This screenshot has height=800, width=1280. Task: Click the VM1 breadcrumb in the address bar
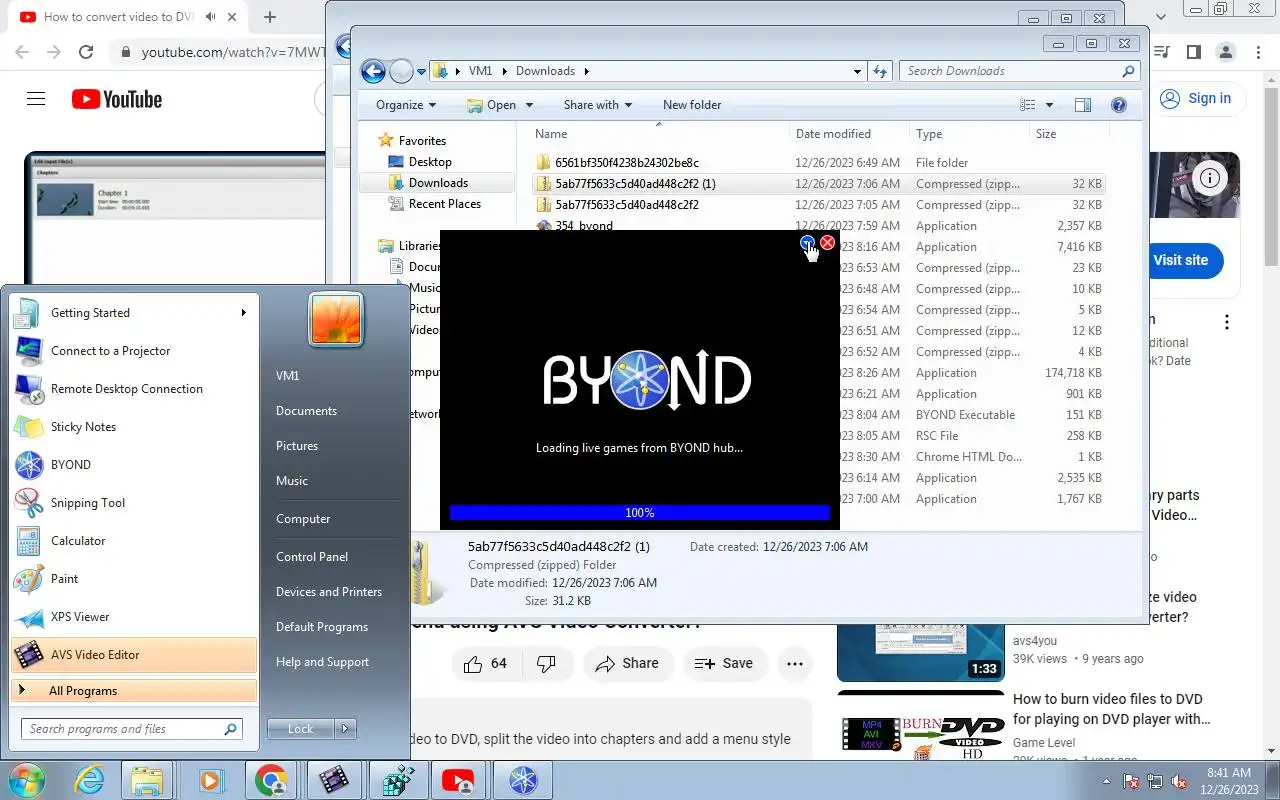(480, 71)
